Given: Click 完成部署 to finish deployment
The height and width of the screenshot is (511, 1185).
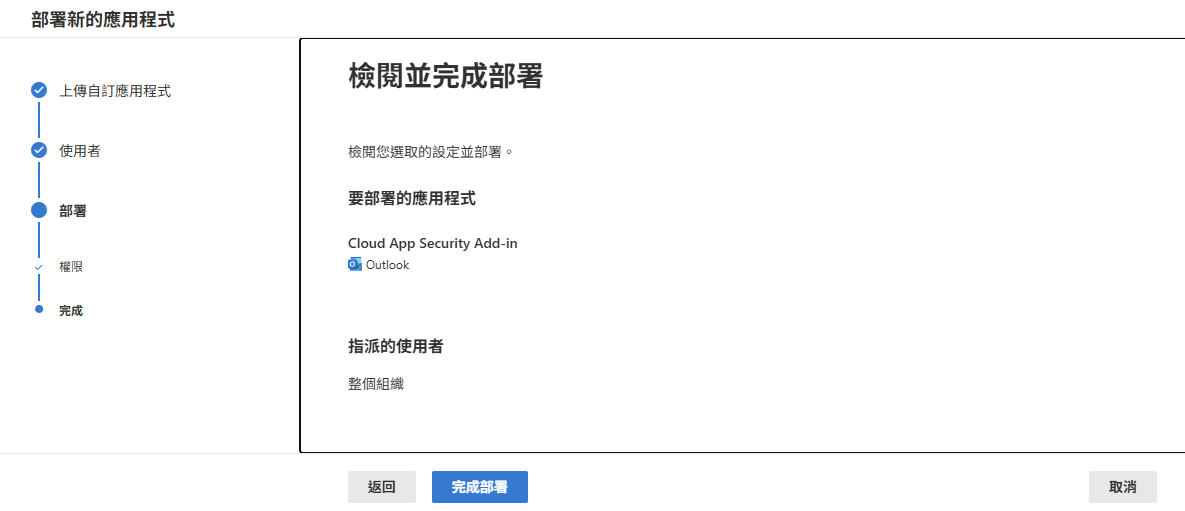Looking at the screenshot, I should pos(479,487).
